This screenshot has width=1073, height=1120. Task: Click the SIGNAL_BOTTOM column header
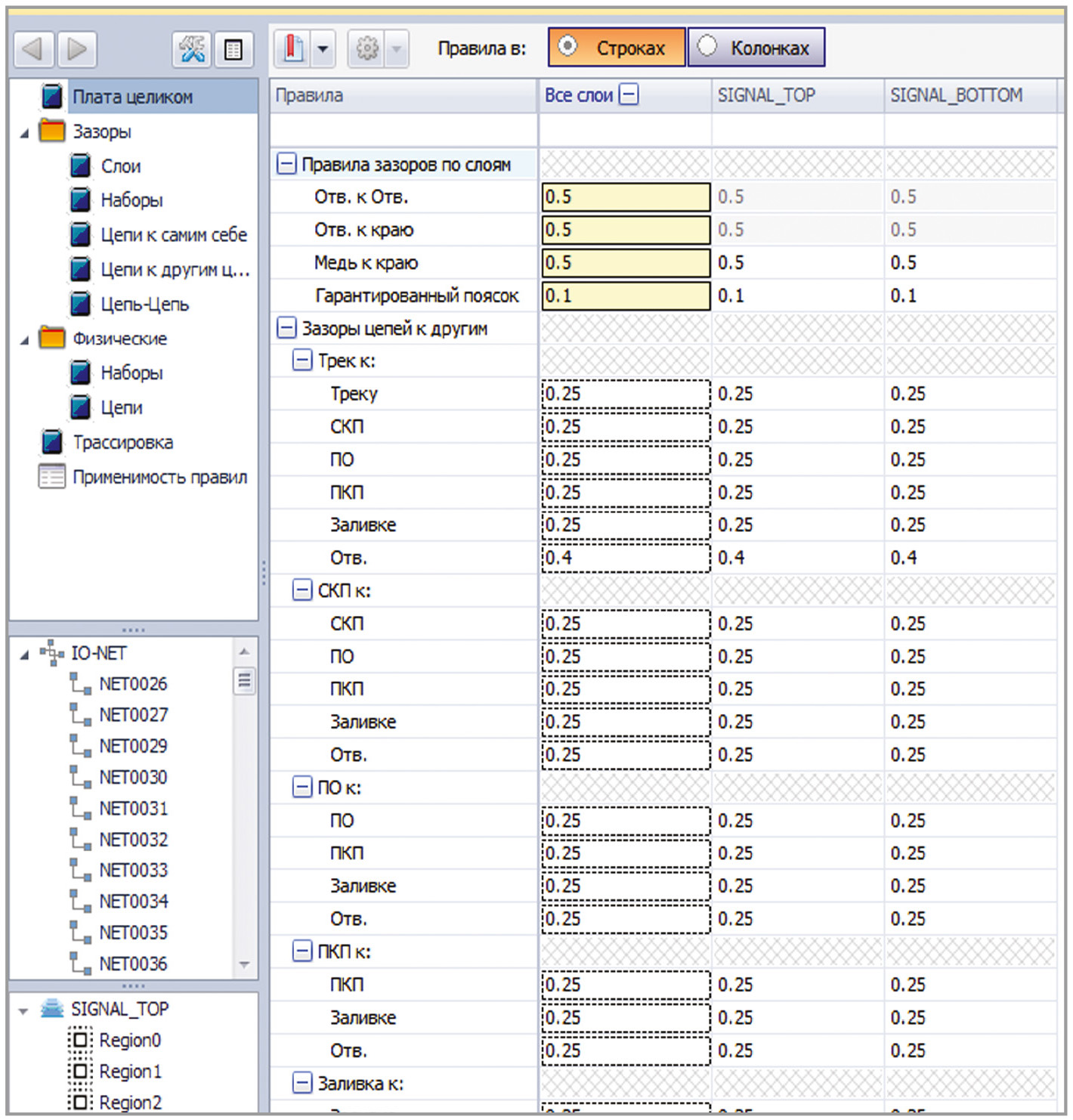(956, 95)
